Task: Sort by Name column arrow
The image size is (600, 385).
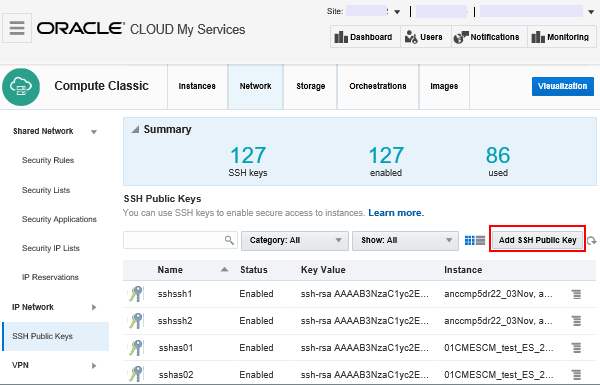Action: coord(225,270)
